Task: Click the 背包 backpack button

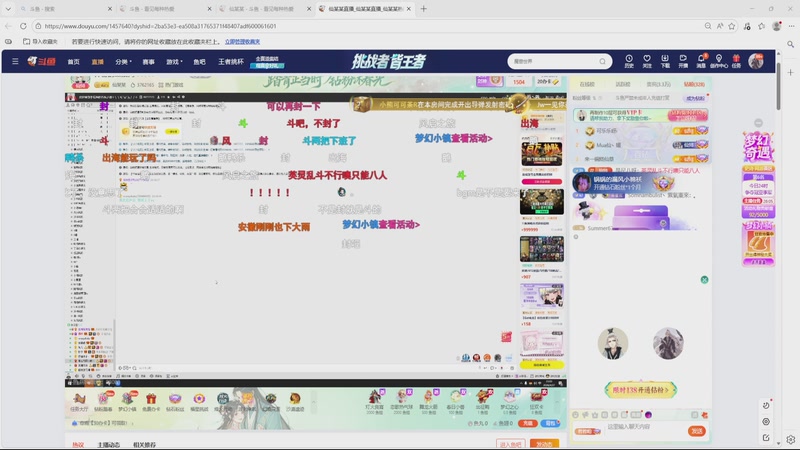Action: coord(551,423)
